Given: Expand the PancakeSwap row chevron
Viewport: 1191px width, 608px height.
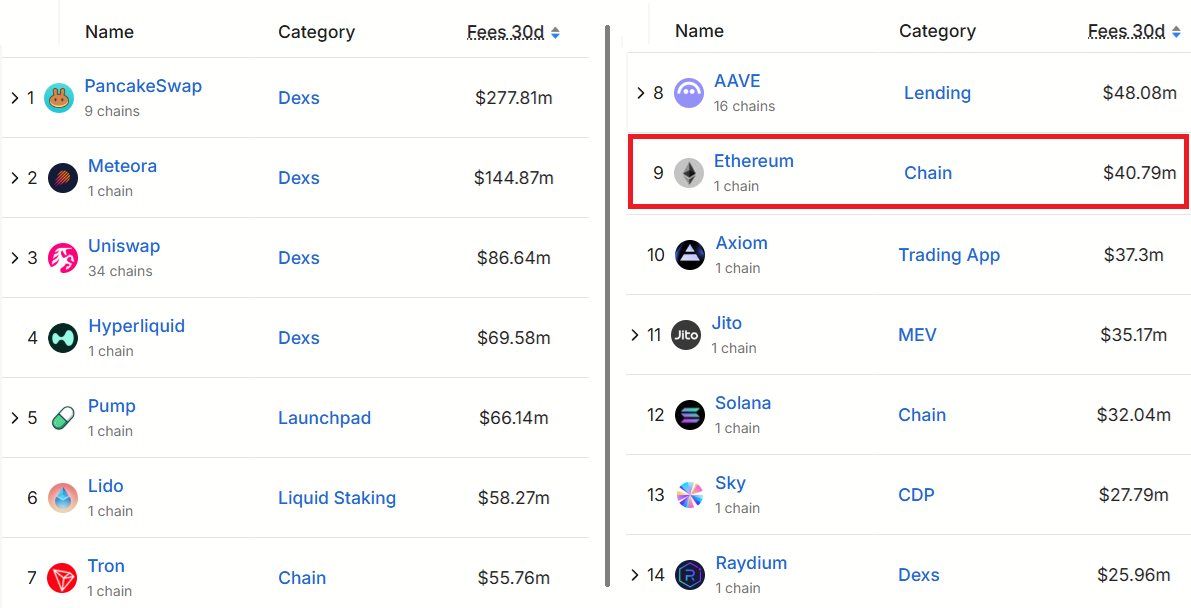Looking at the screenshot, I should click(x=15, y=98).
